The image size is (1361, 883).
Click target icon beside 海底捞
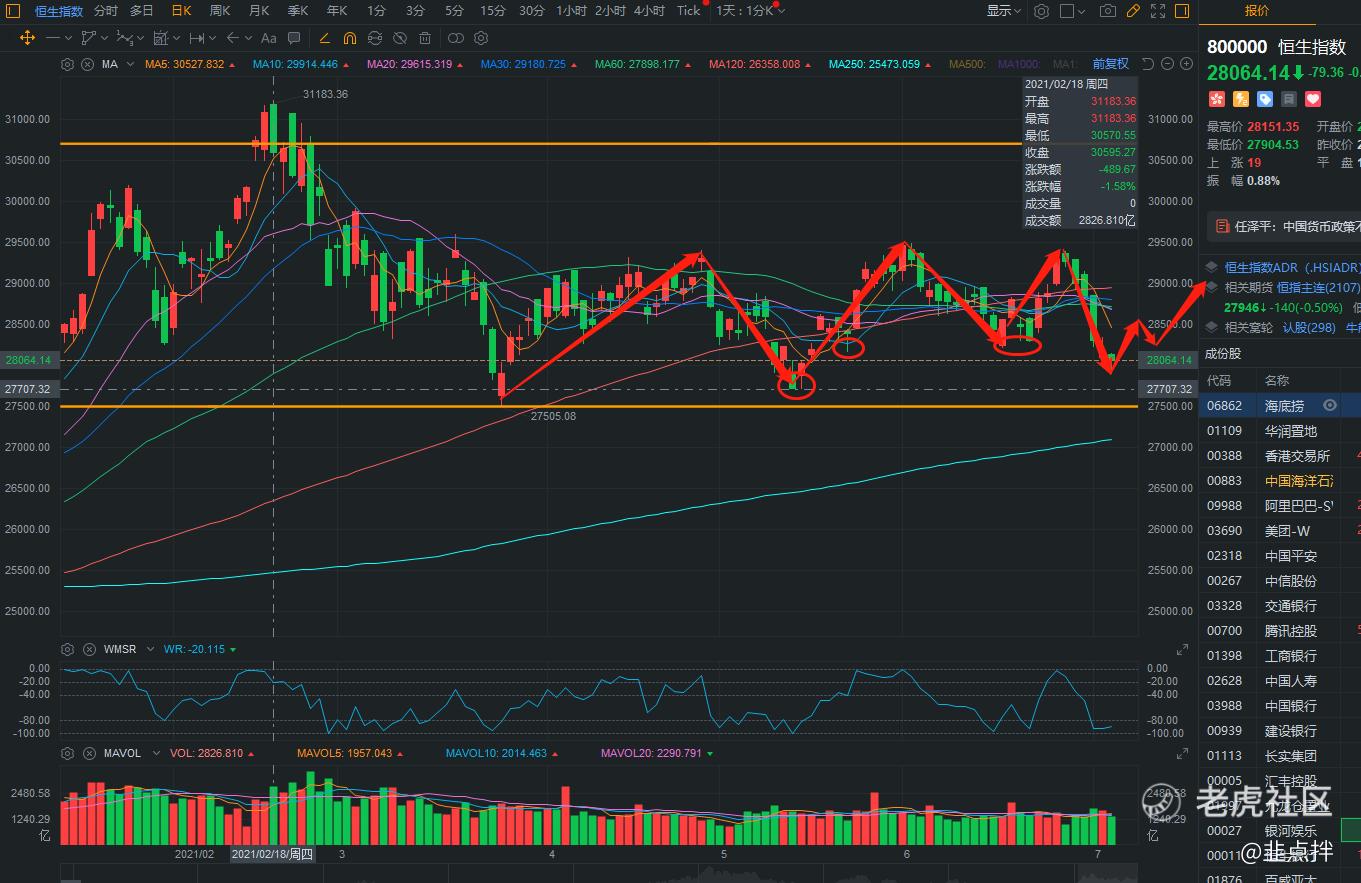1330,405
